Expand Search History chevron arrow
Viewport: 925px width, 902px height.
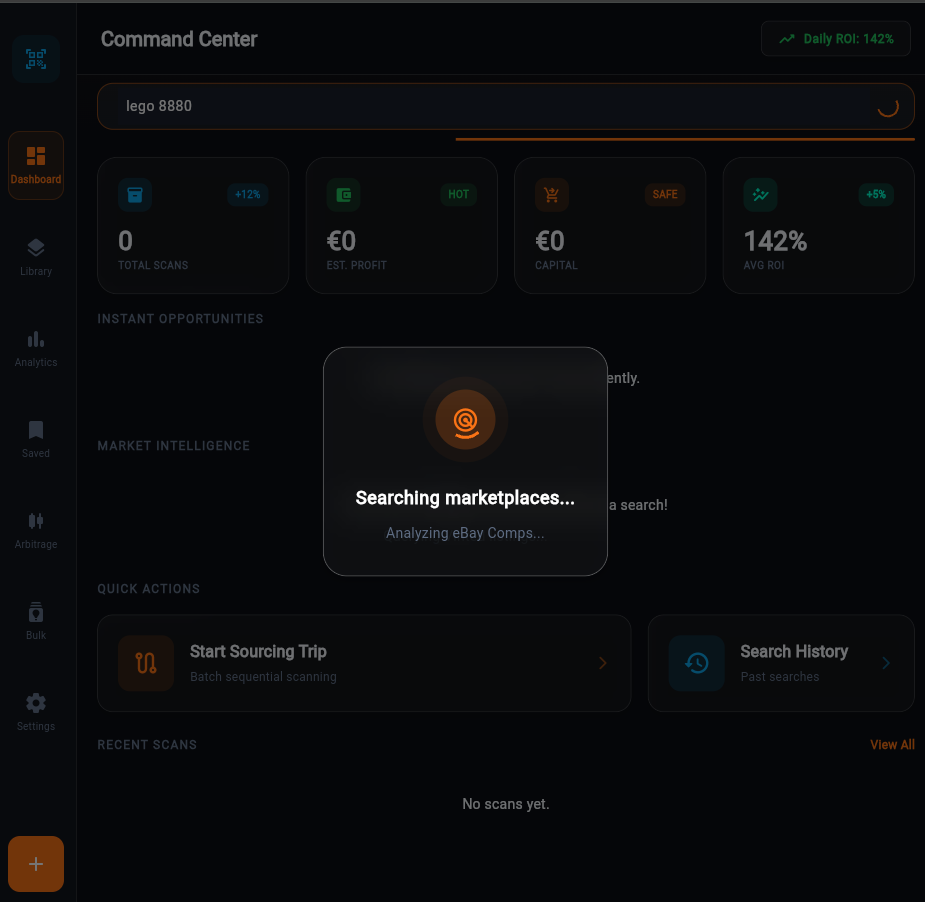[x=886, y=663]
